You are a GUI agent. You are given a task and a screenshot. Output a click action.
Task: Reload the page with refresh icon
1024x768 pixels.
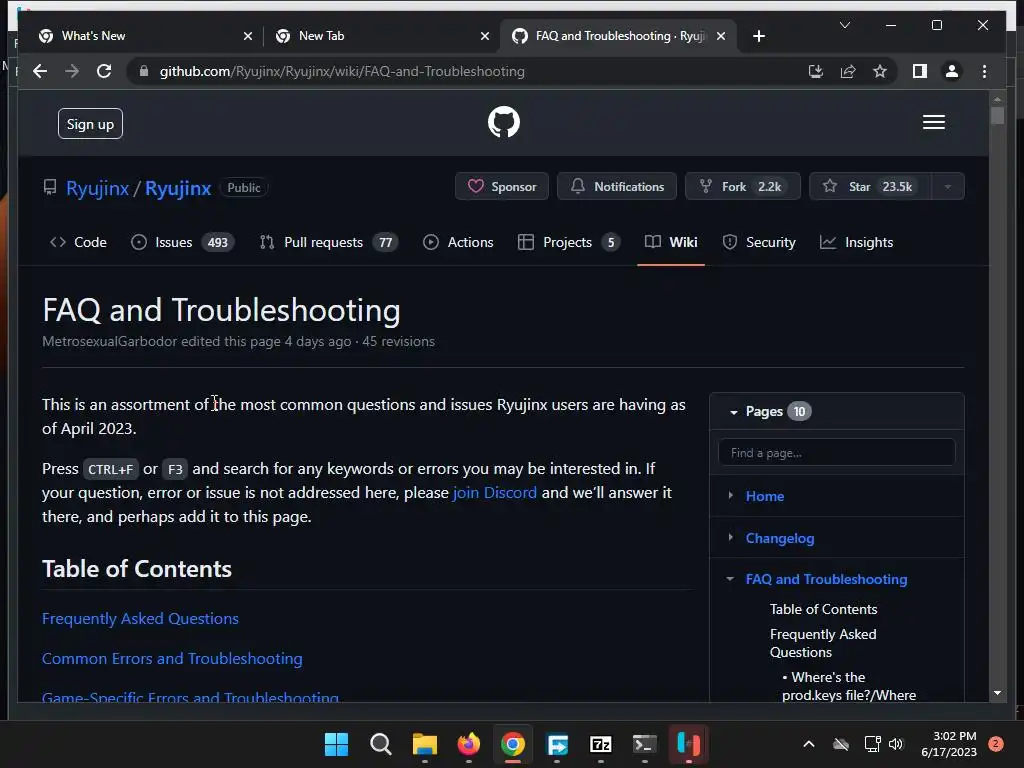point(104,71)
